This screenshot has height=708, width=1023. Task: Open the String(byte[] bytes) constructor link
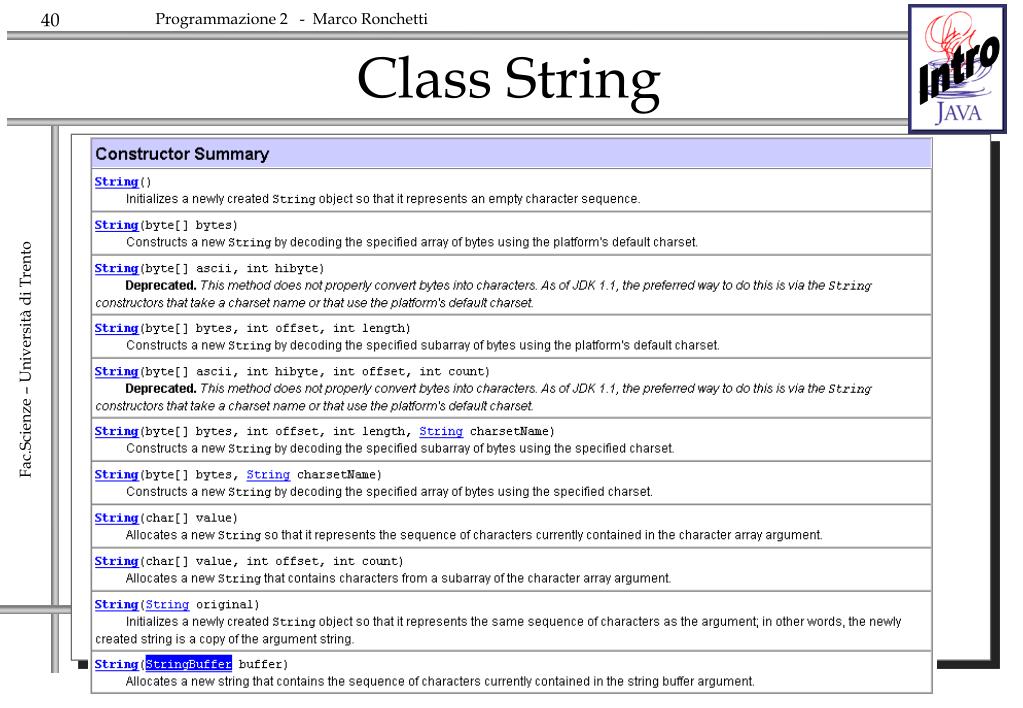(x=116, y=225)
